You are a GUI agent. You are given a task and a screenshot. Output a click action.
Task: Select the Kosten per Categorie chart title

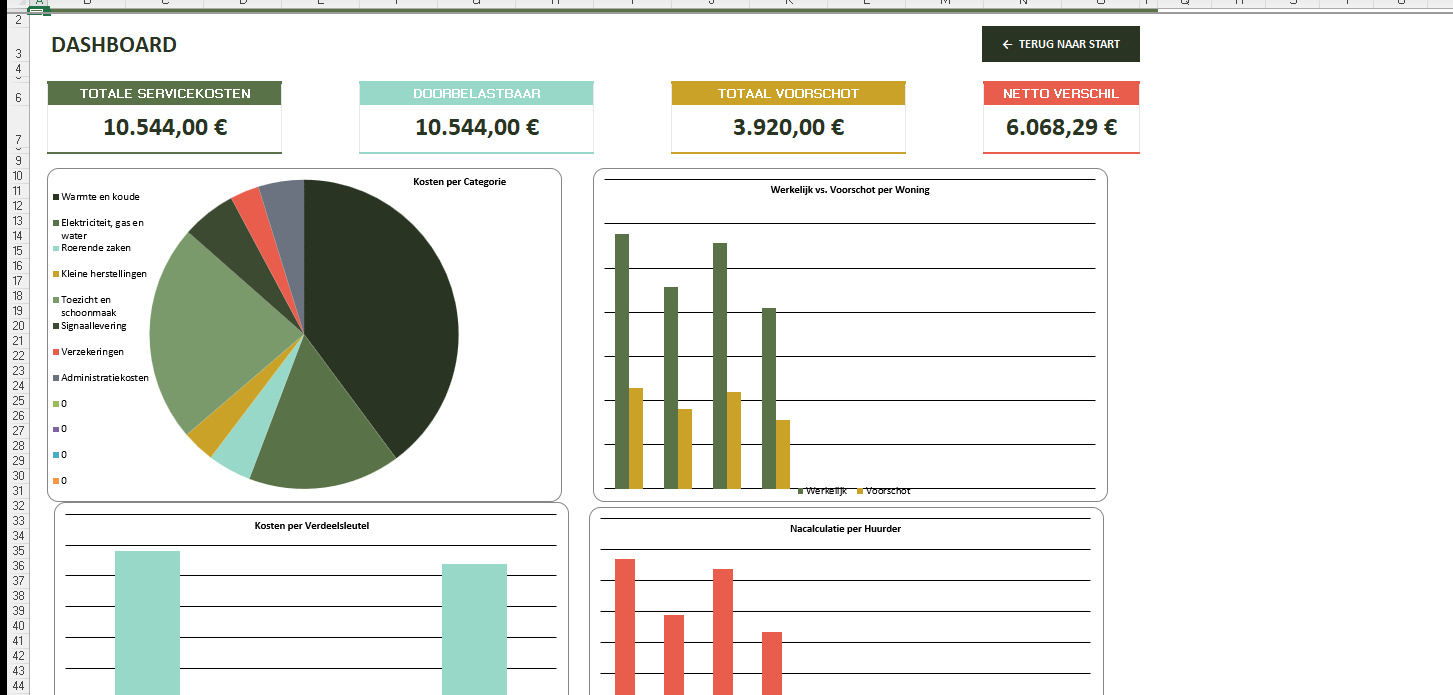[459, 182]
